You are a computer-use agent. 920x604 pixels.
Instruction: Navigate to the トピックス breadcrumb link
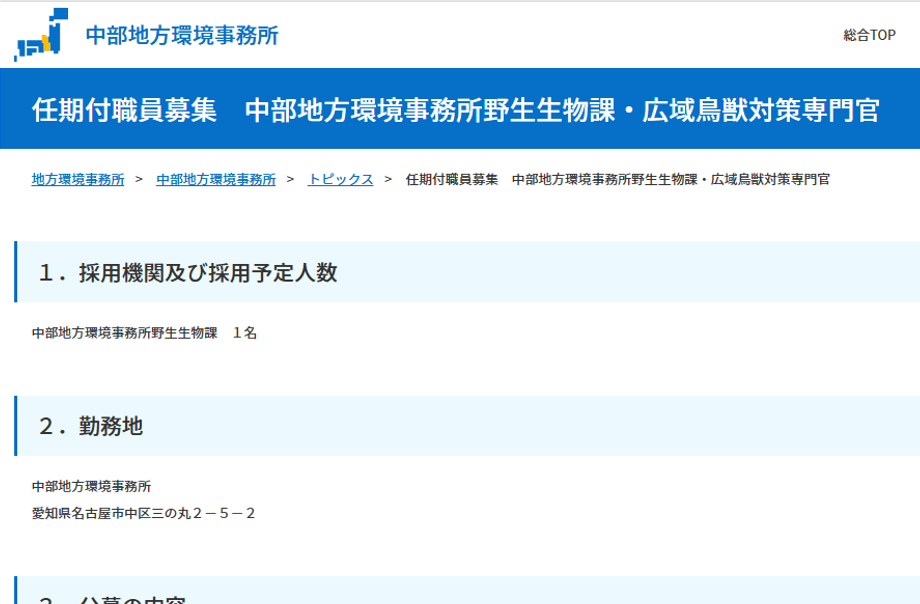[340, 179]
